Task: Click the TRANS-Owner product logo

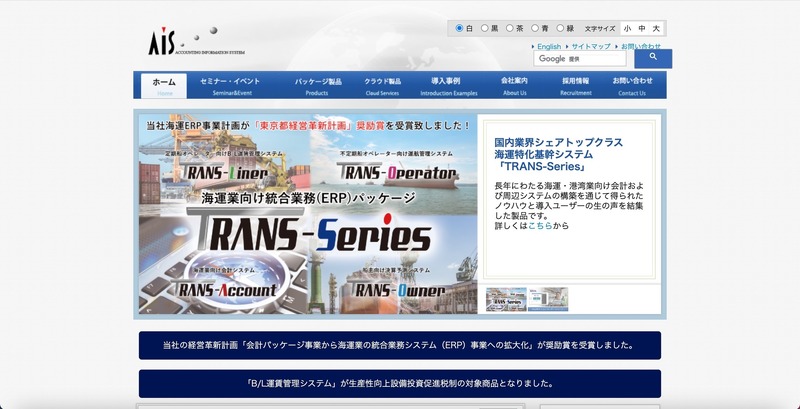Action: click(399, 289)
